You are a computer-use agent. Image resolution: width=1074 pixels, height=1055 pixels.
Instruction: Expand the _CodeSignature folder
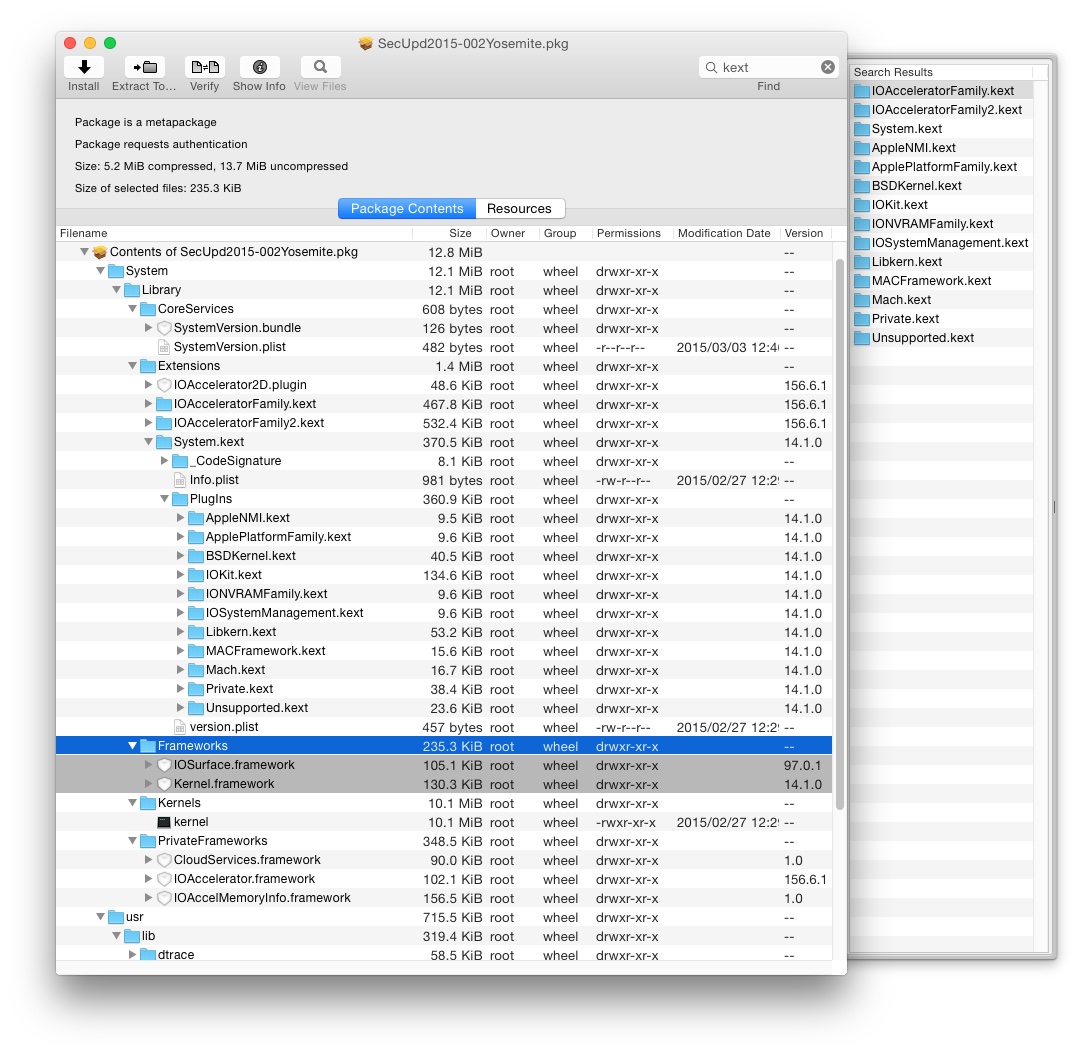164,460
